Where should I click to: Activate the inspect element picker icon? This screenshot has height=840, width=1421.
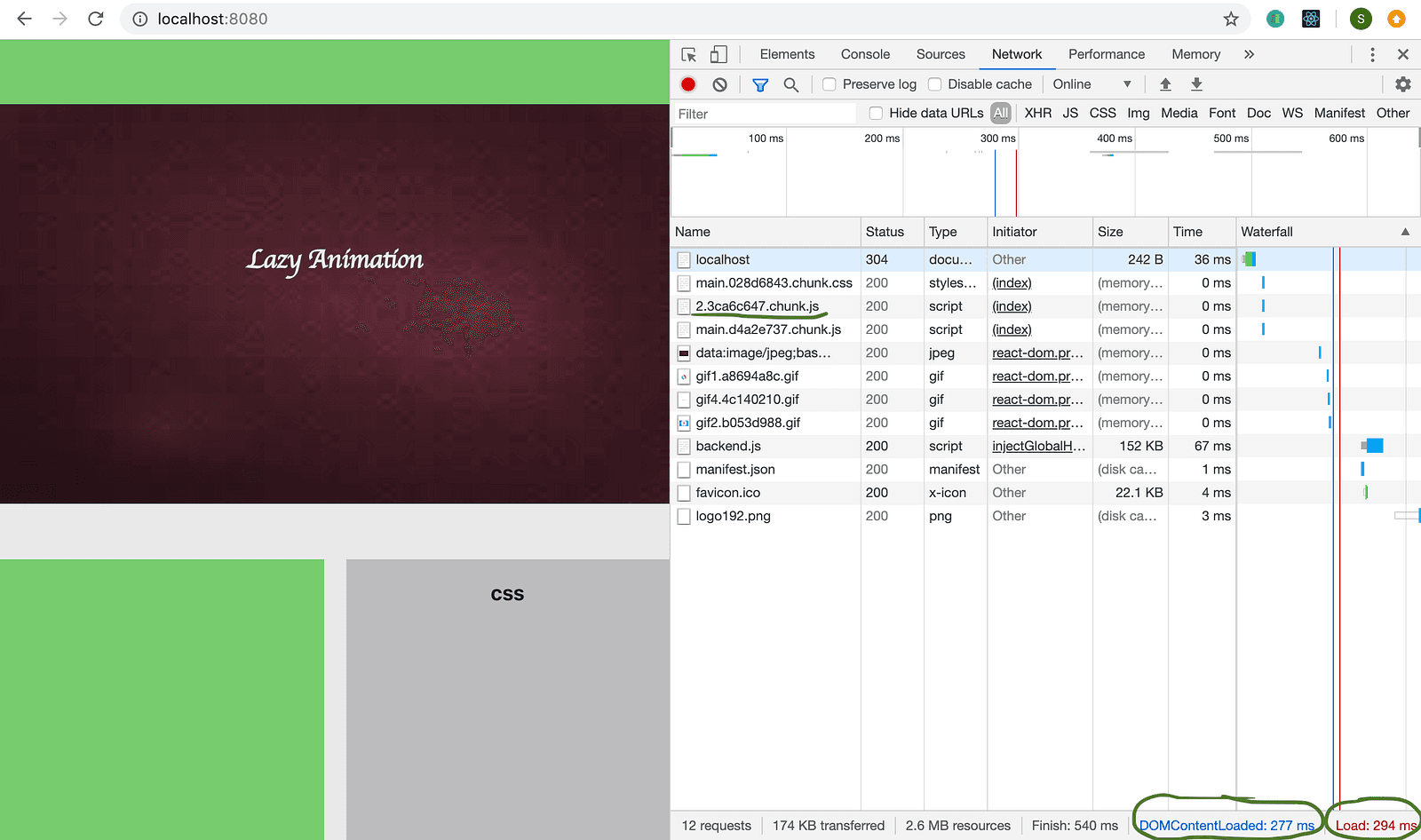pyautogui.click(x=688, y=54)
